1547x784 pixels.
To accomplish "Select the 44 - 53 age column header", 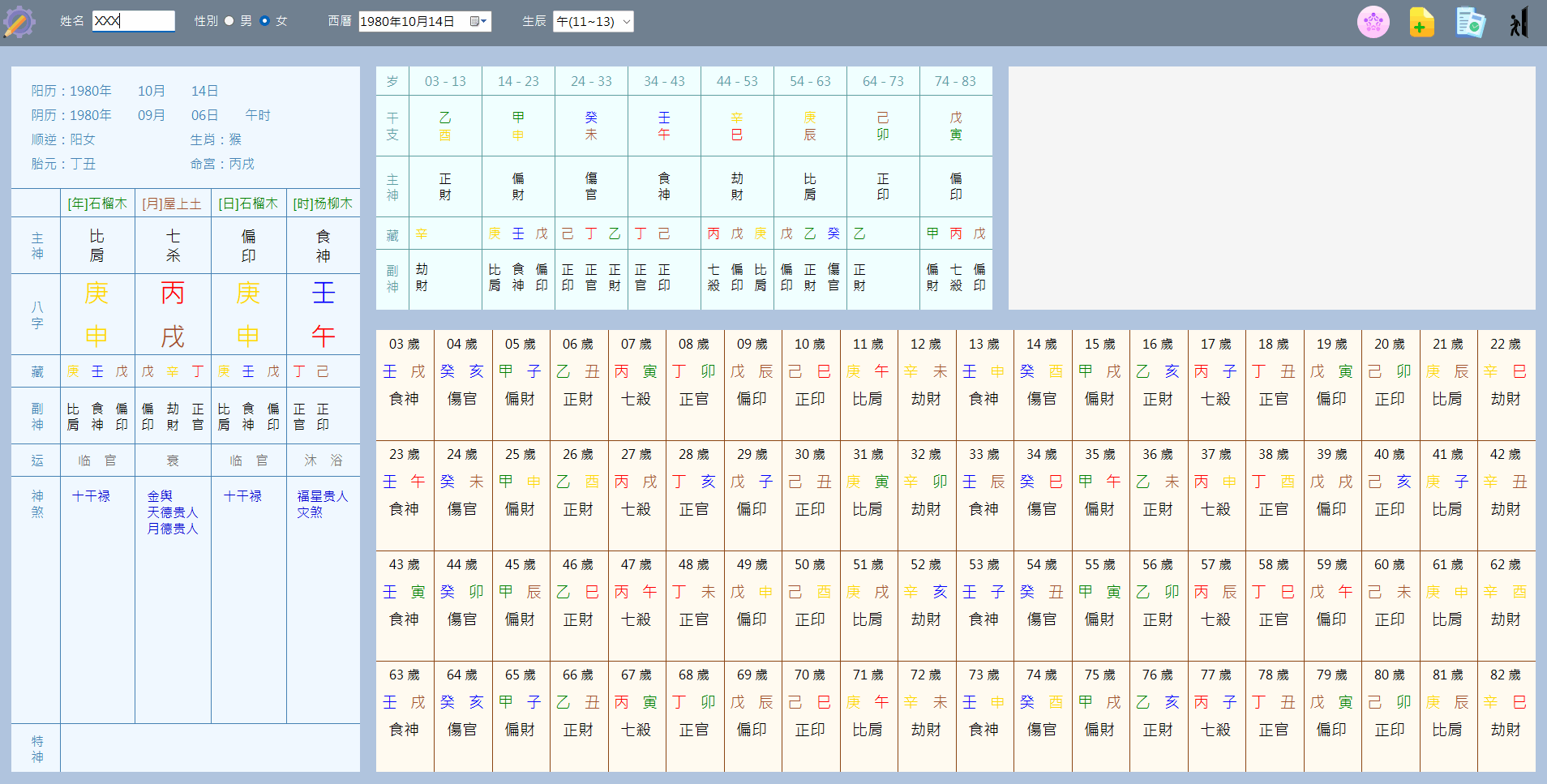I will (737, 81).
